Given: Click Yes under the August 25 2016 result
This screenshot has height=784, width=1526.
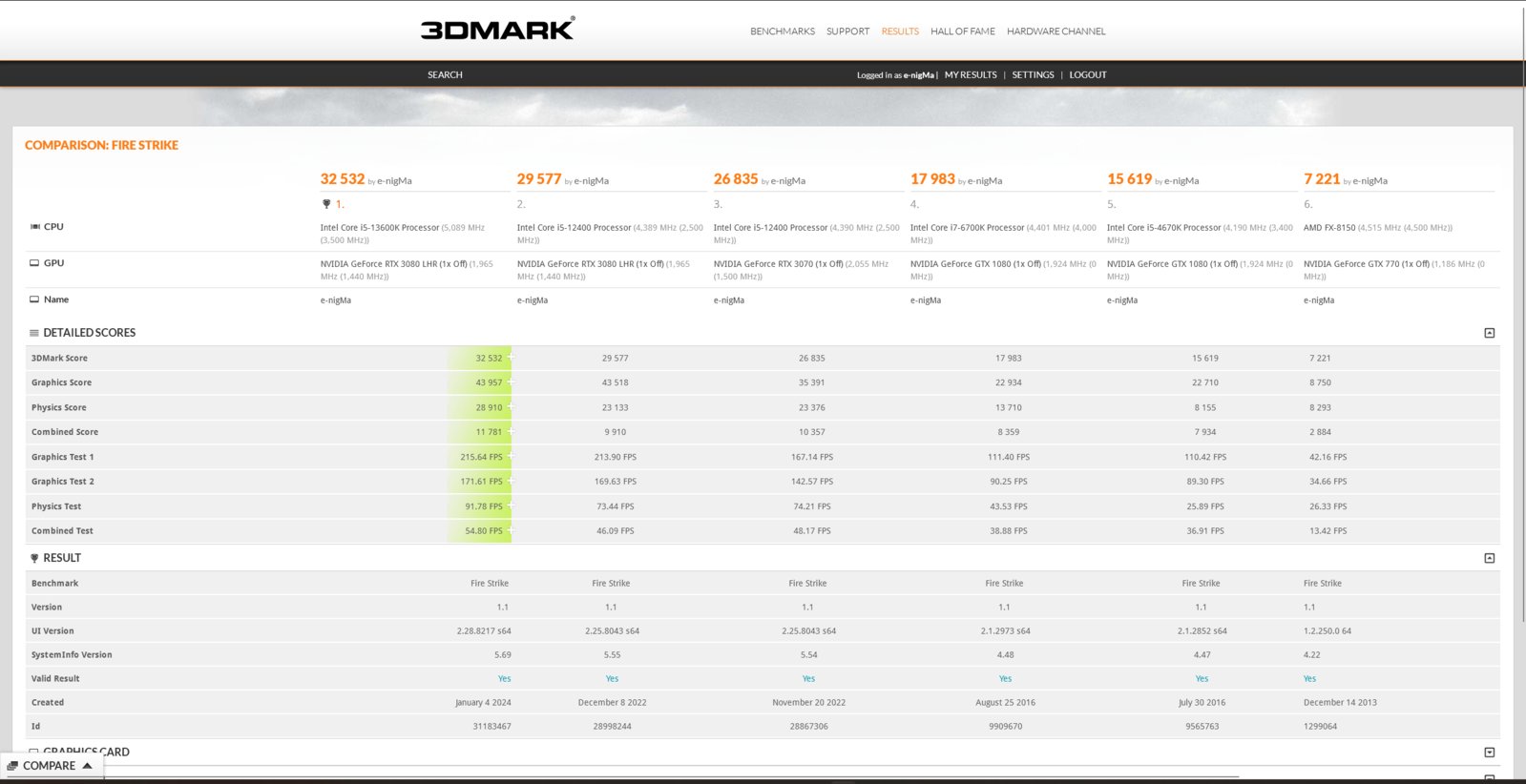Looking at the screenshot, I should 1005,679.
